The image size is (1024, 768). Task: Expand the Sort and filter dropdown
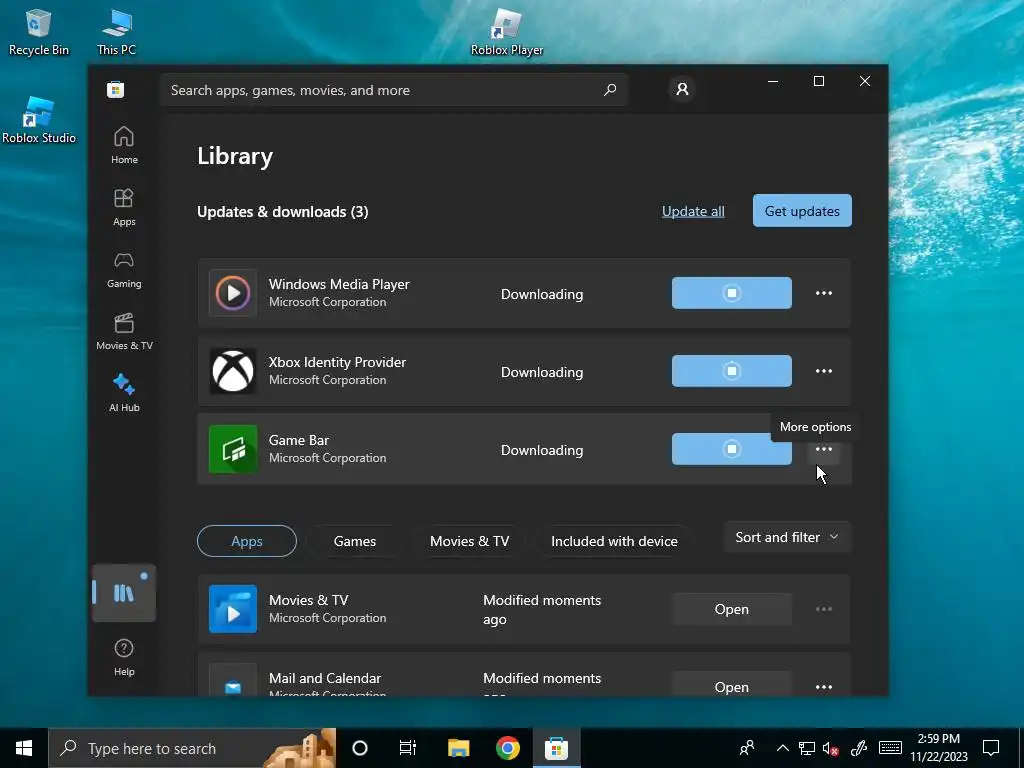click(x=787, y=537)
